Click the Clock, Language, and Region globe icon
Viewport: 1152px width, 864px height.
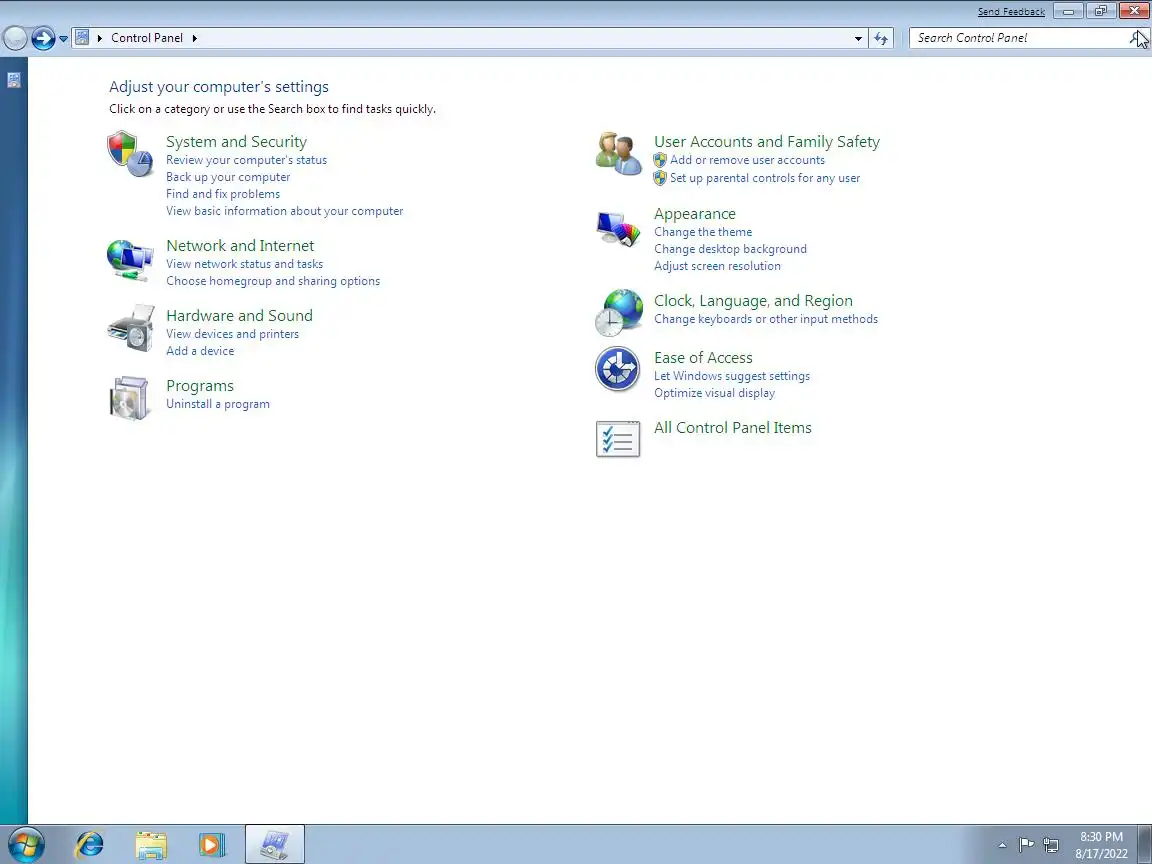point(619,312)
